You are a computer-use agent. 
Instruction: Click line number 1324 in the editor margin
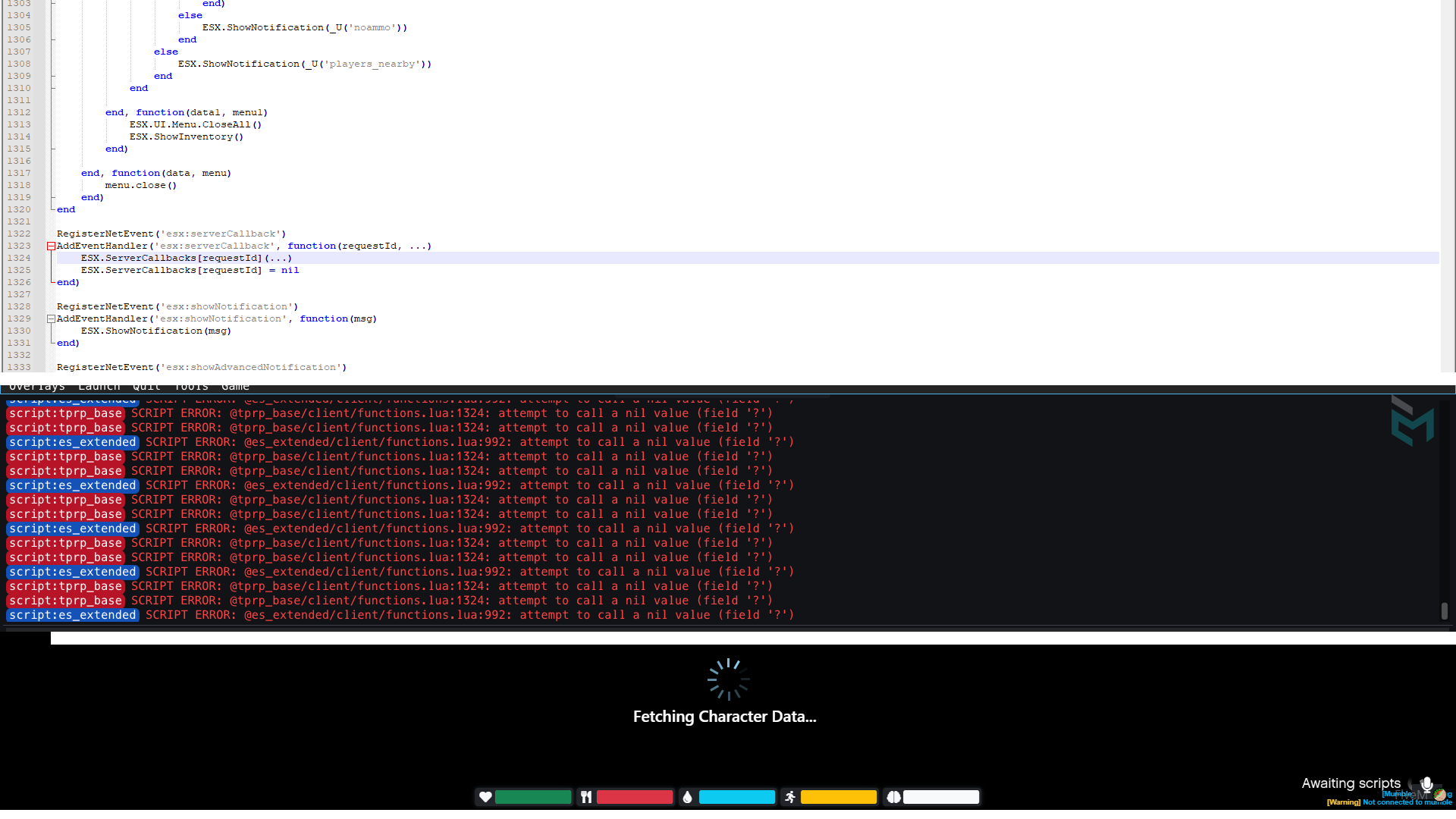(x=19, y=258)
